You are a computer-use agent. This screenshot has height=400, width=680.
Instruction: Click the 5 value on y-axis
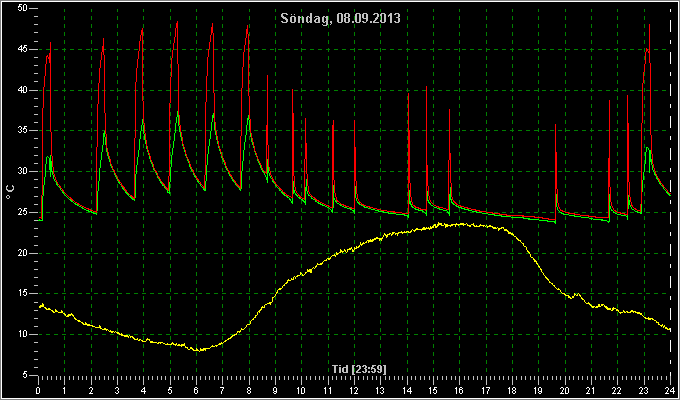click(25, 375)
